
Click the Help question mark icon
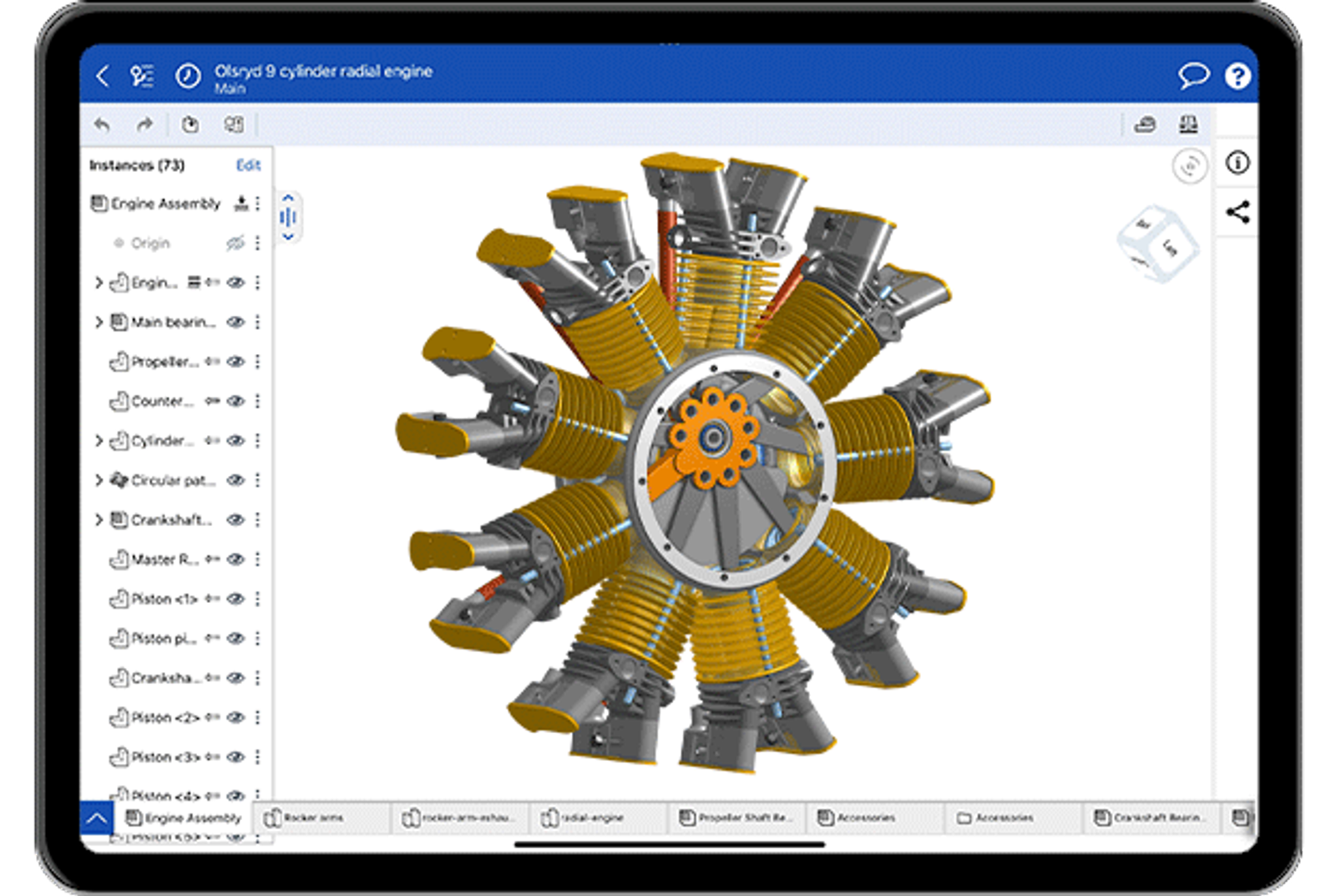pyautogui.click(x=1236, y=74)
